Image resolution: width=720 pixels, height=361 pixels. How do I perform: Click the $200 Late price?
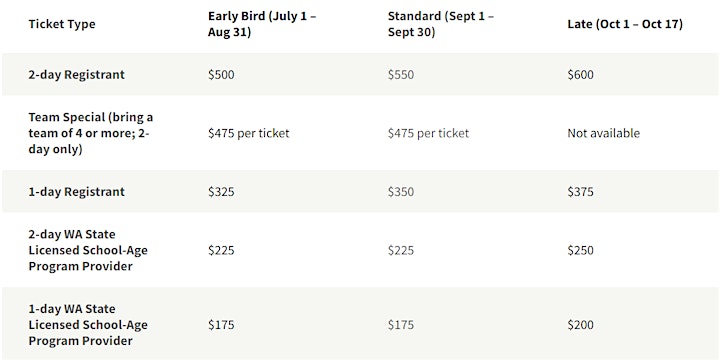[580, 325]
